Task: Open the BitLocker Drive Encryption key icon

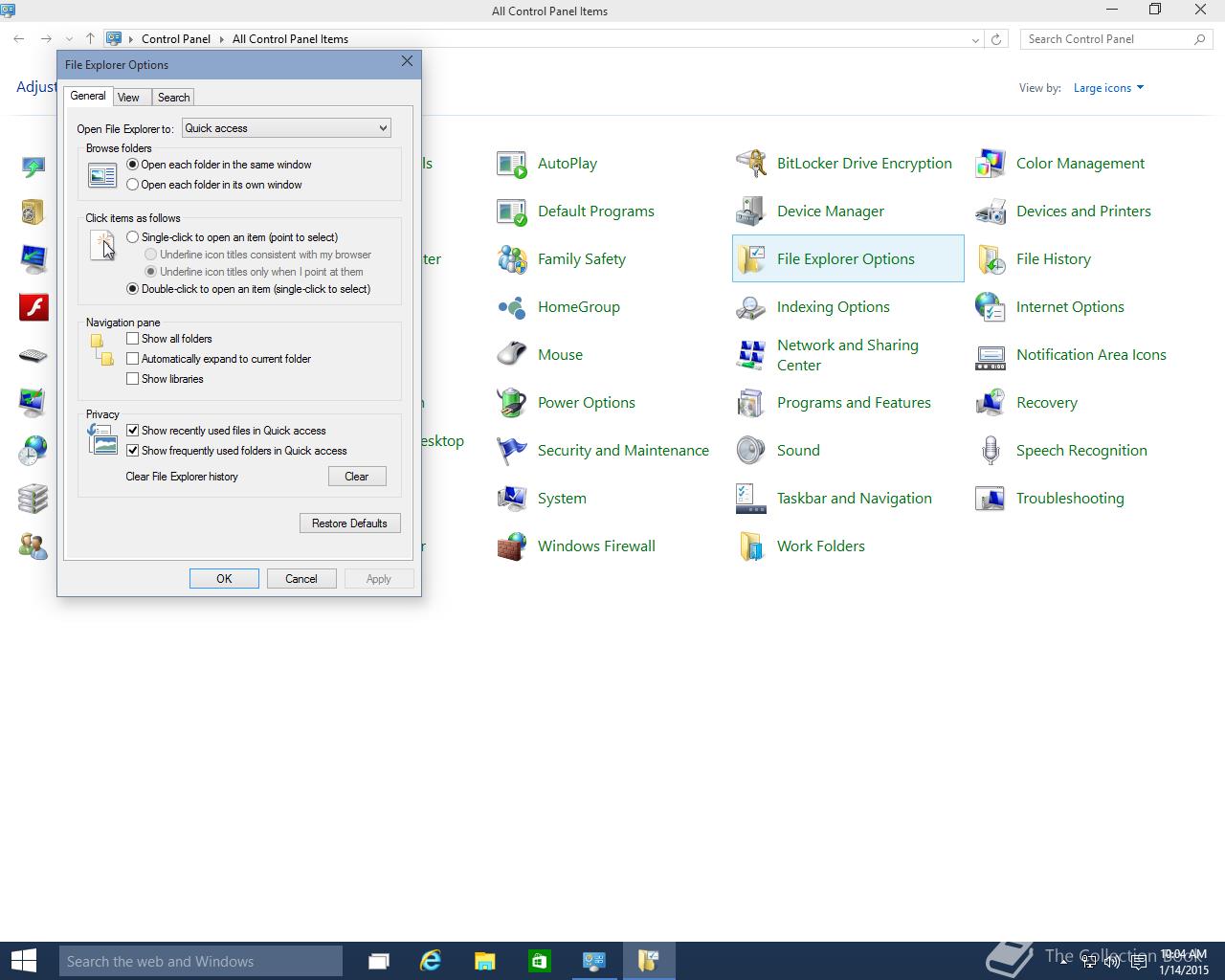Action: click(x=751, y=164)
